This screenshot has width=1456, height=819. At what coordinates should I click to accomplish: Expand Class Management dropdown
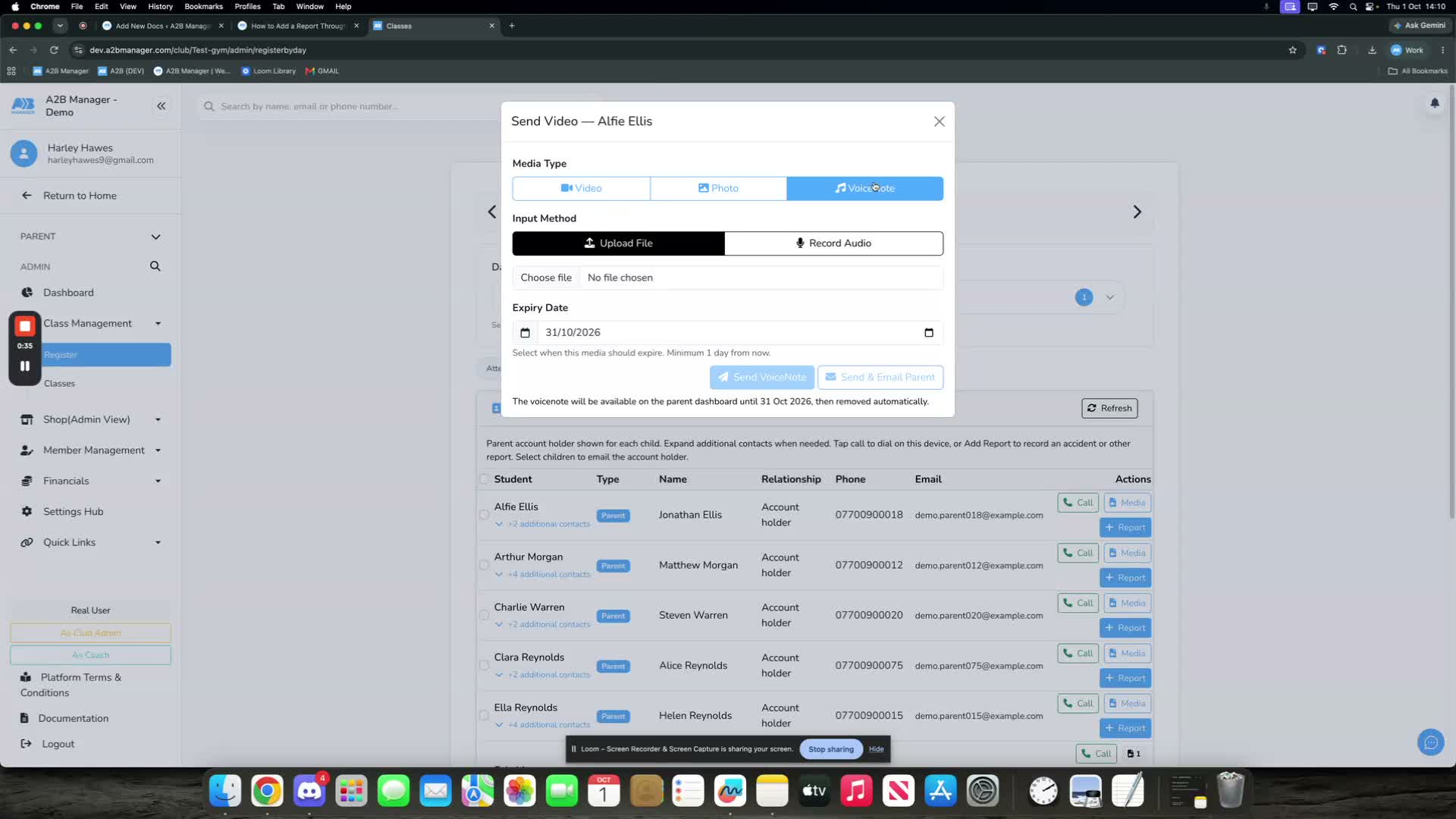pyautogui.click(x=158, y=324)
